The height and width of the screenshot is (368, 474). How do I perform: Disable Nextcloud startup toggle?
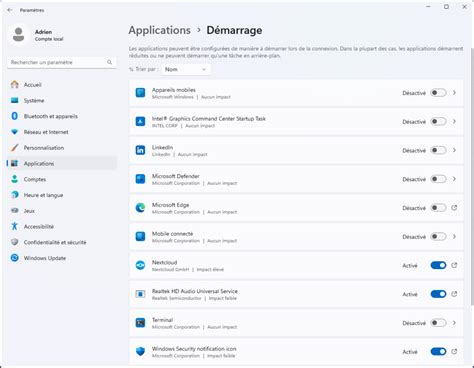click(438, 265)
